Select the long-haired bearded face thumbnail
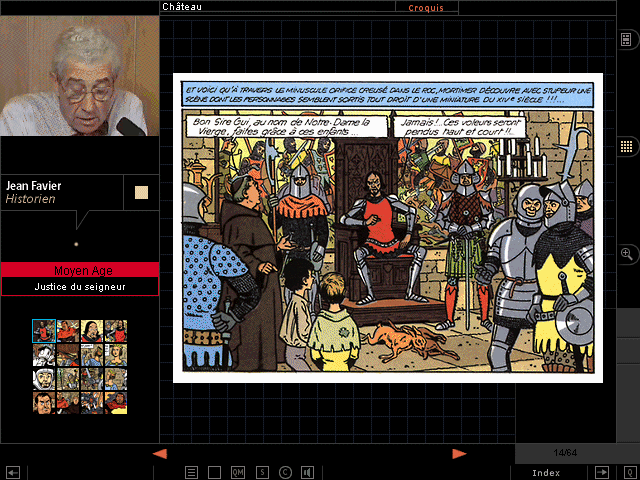 tap(92, 331)
